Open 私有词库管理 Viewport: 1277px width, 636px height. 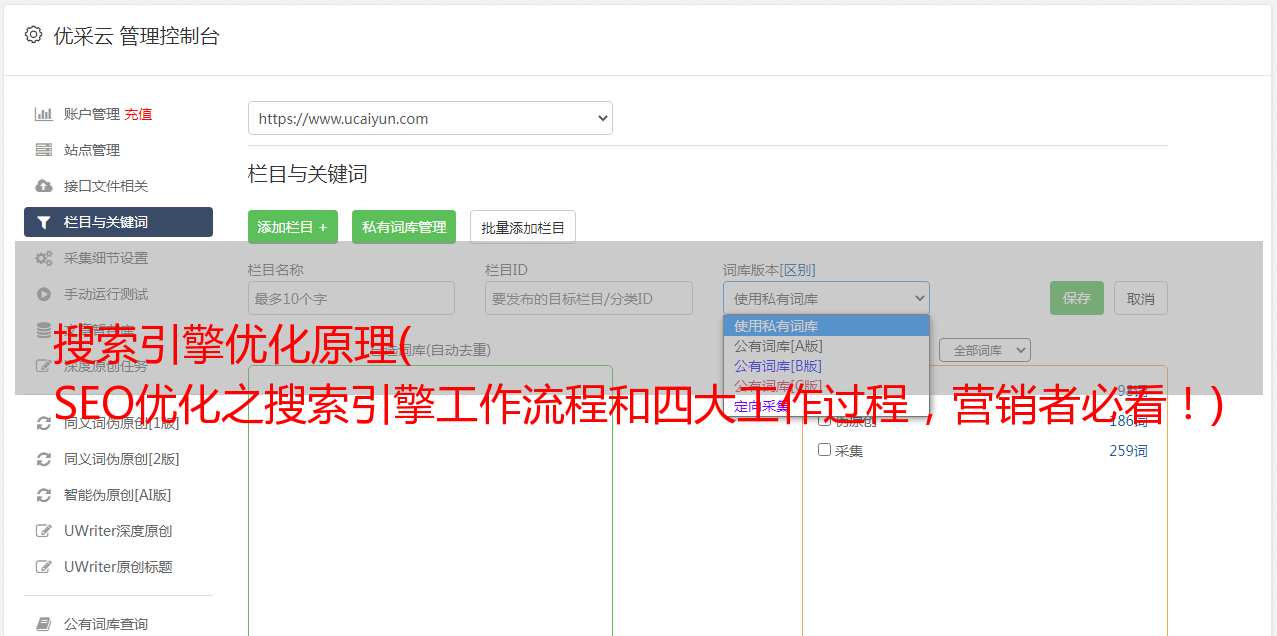[404, 227]
